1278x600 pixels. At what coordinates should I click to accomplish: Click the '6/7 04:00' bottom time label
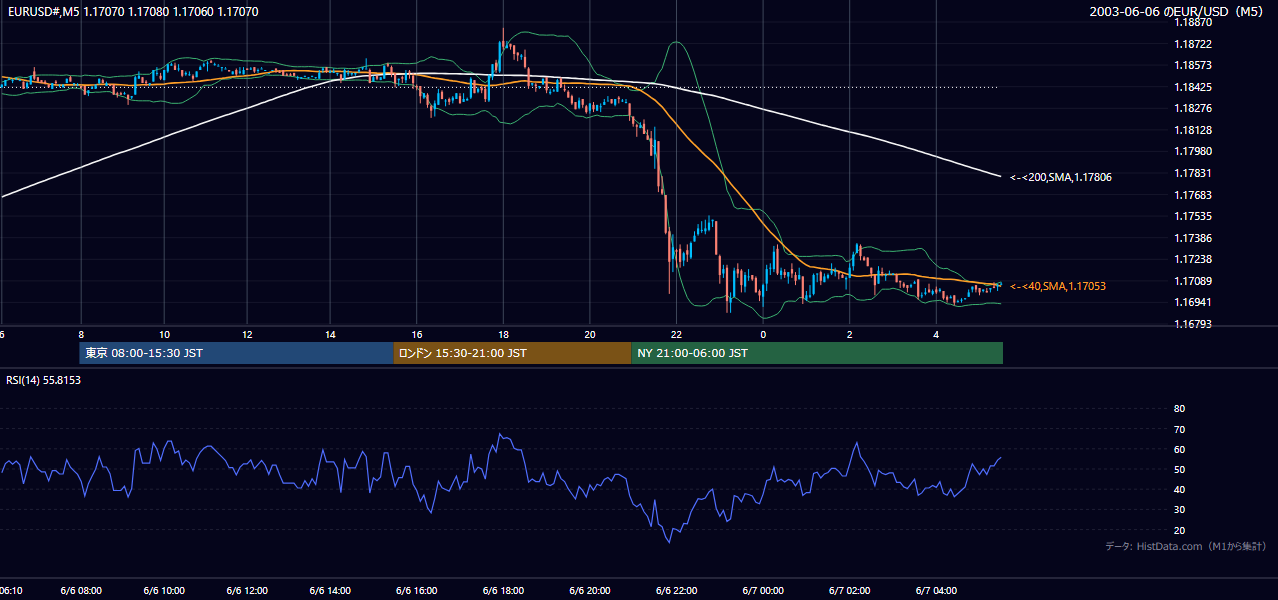[936, 591]
